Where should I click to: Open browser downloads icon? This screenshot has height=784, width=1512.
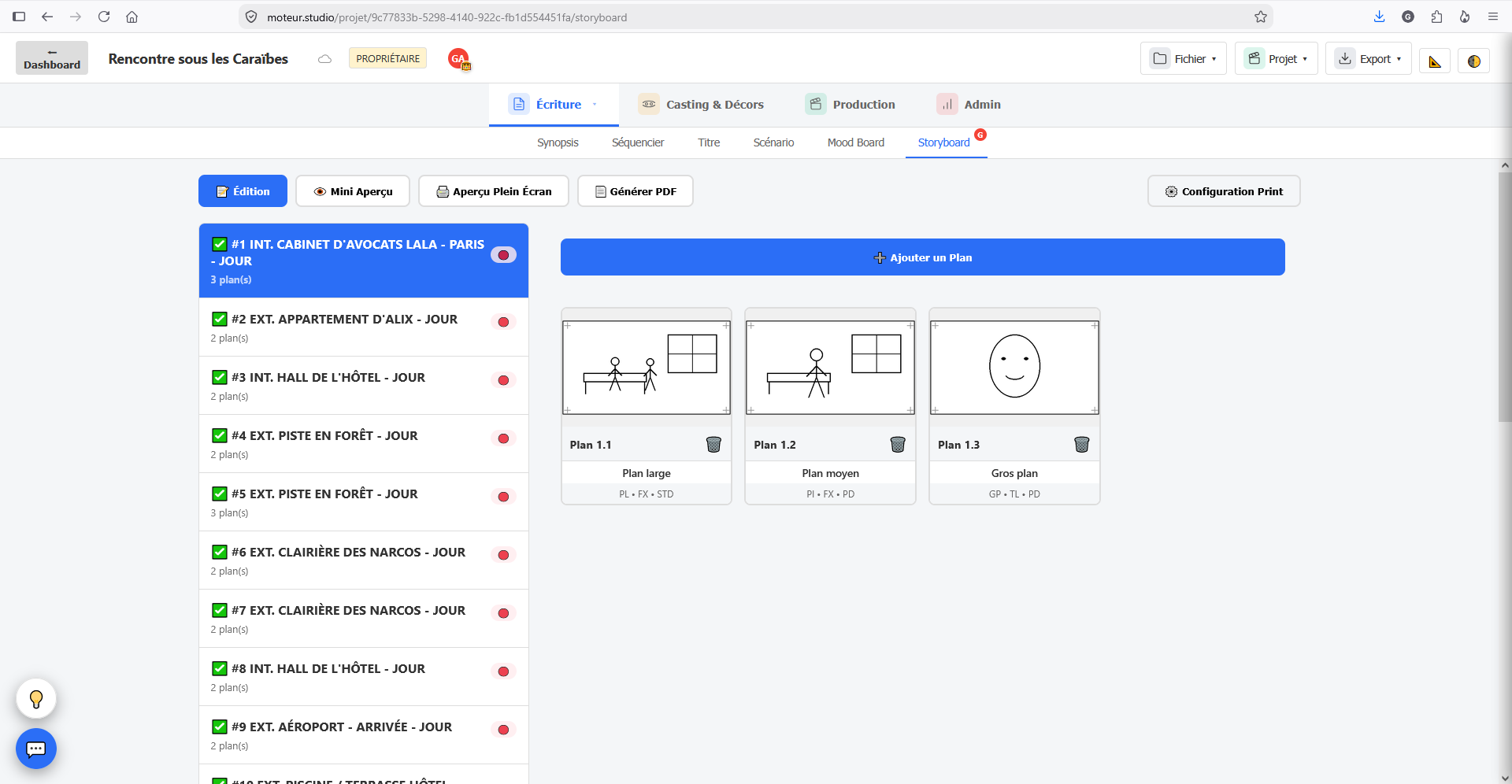click(x=1379, y=17)
